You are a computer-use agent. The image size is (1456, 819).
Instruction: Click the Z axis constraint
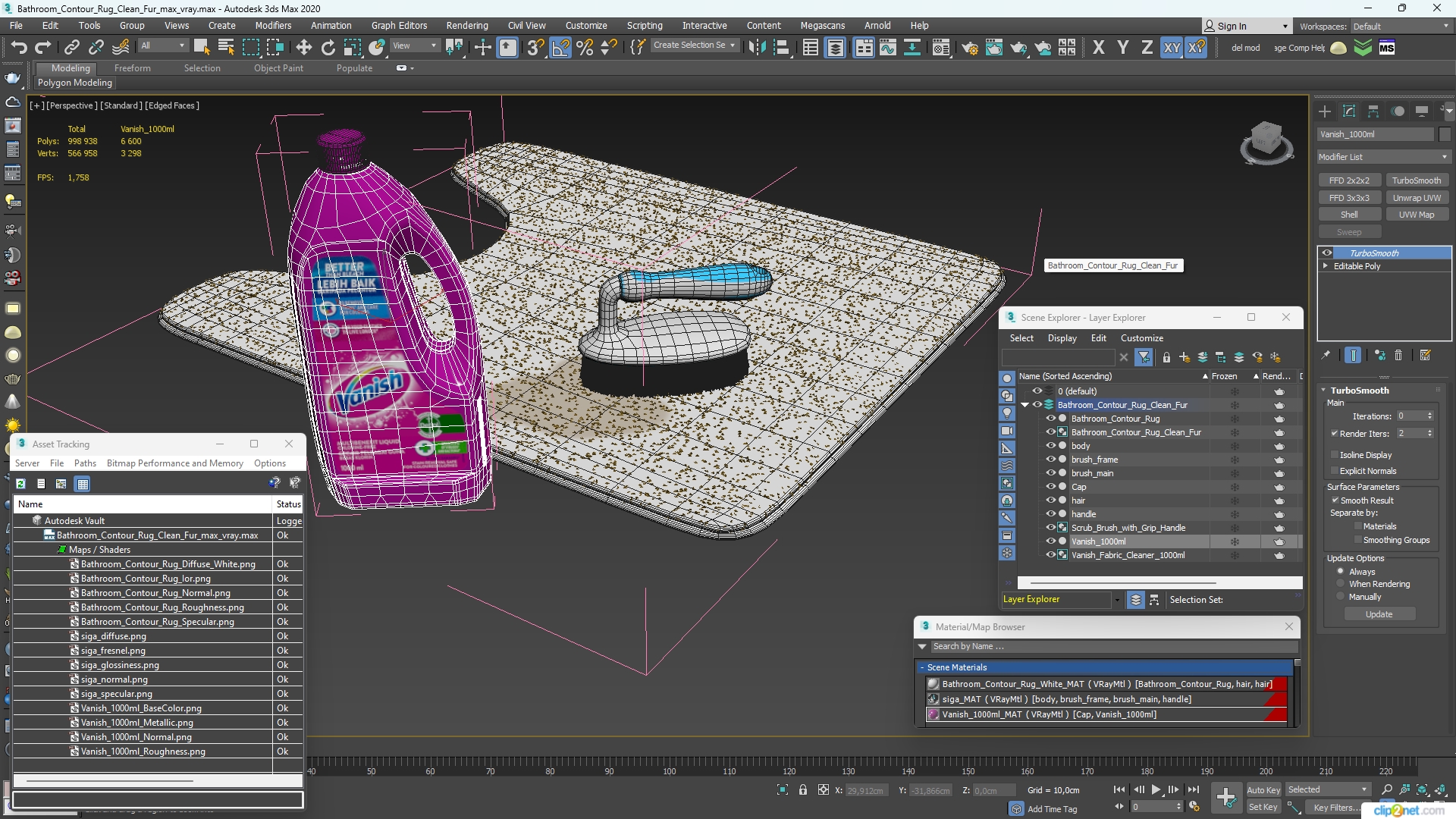tap(1147, 48)
